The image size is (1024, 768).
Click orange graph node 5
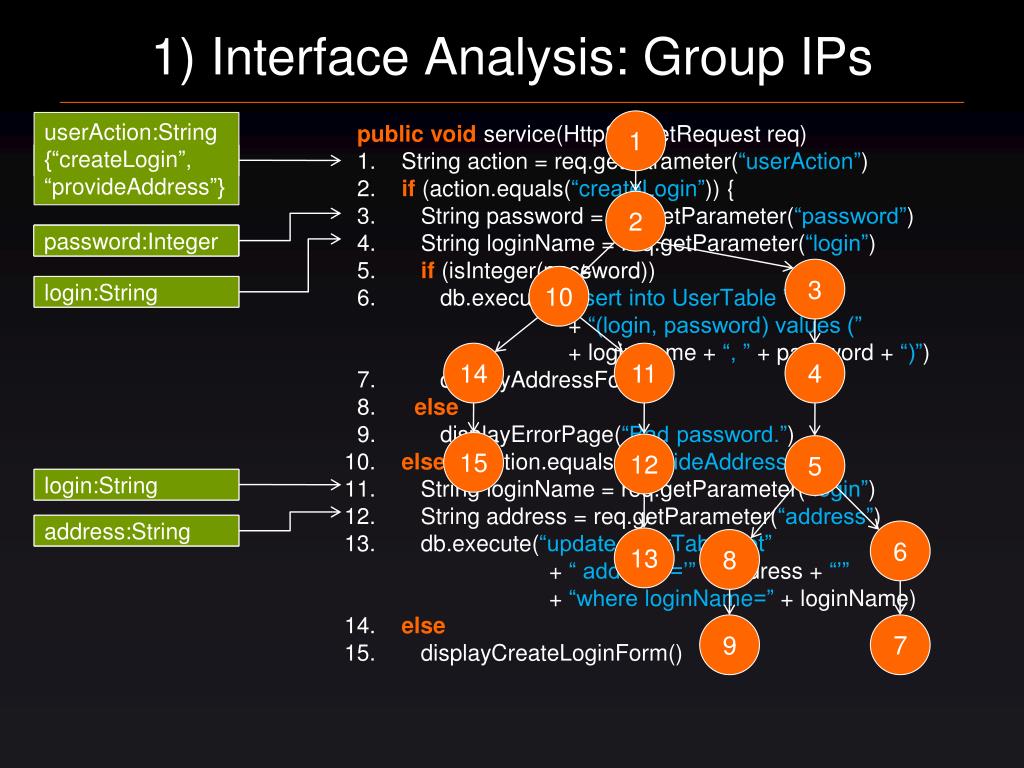pyautogui.click(x=814, y=466)
